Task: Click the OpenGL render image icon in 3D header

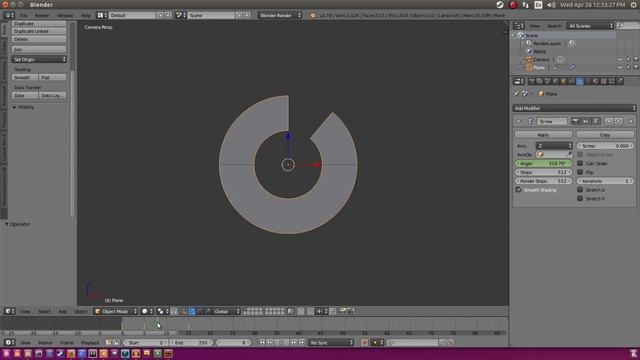Action: 342,311
